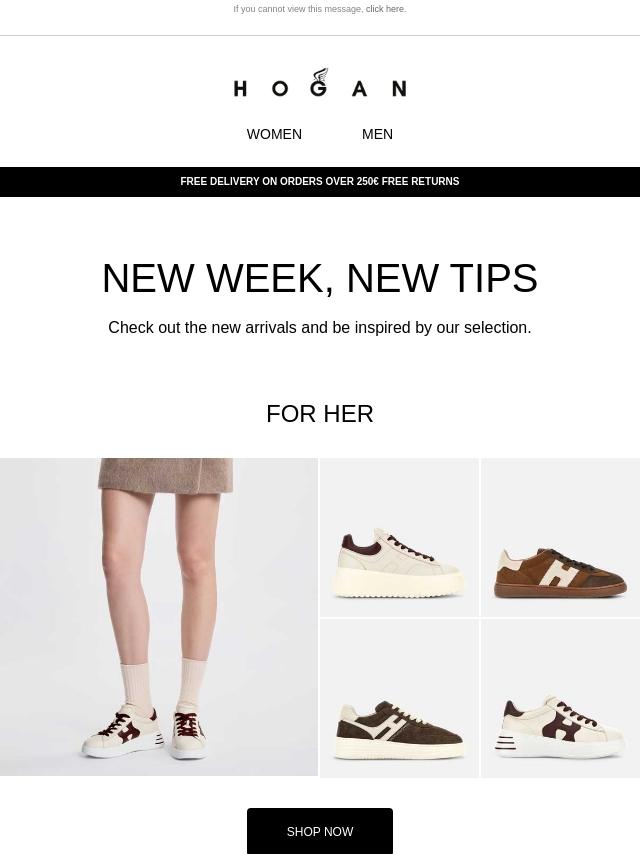Click the new arrivals subtitle text
The height and width of the screenshot is (854, 640).
coord(320,327)
